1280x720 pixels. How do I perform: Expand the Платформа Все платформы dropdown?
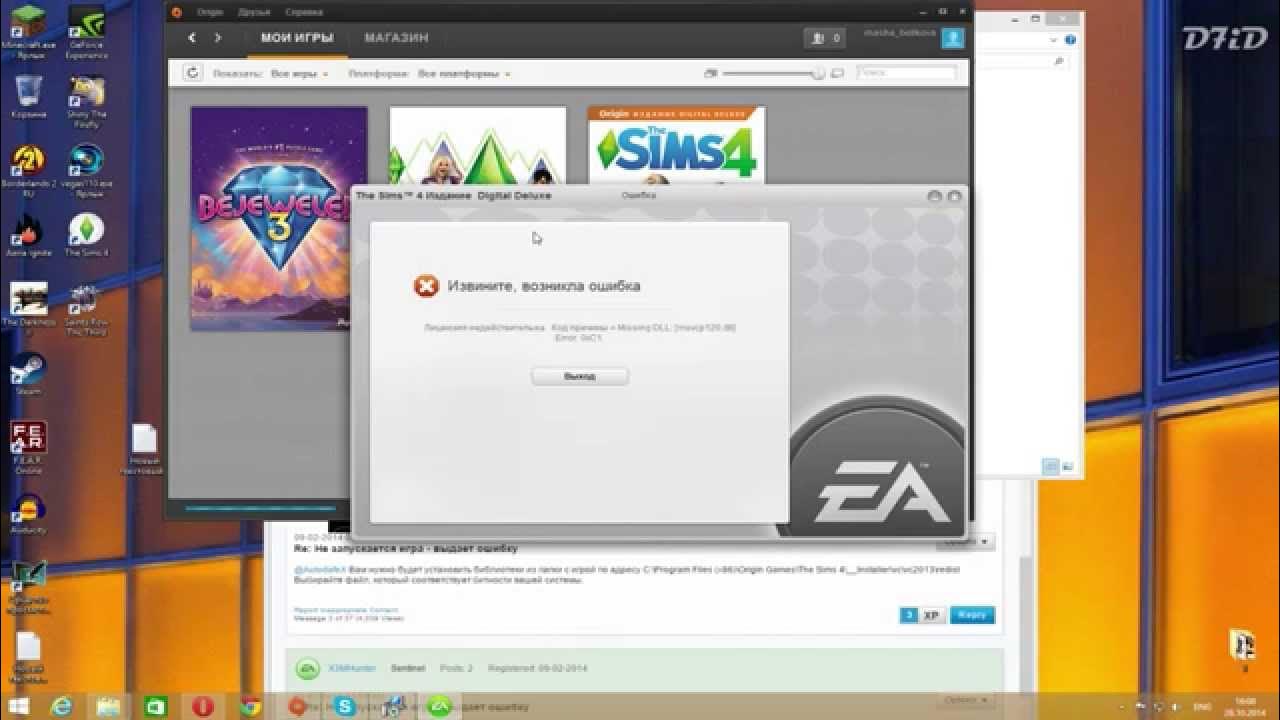(x=464, y=73)
